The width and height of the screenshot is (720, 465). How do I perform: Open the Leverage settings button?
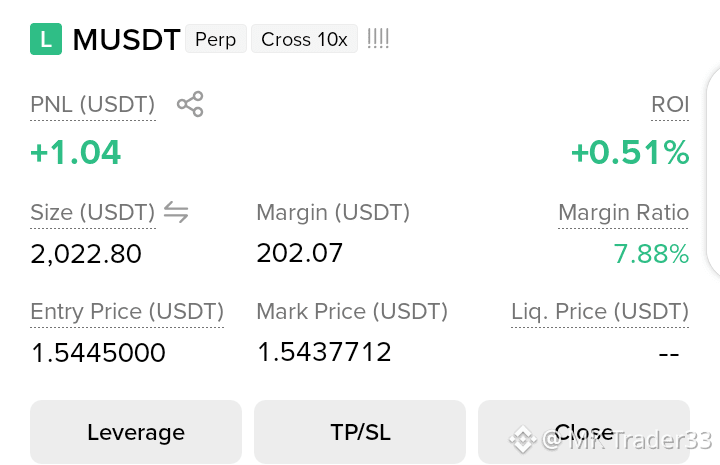(x=136, y=432)
